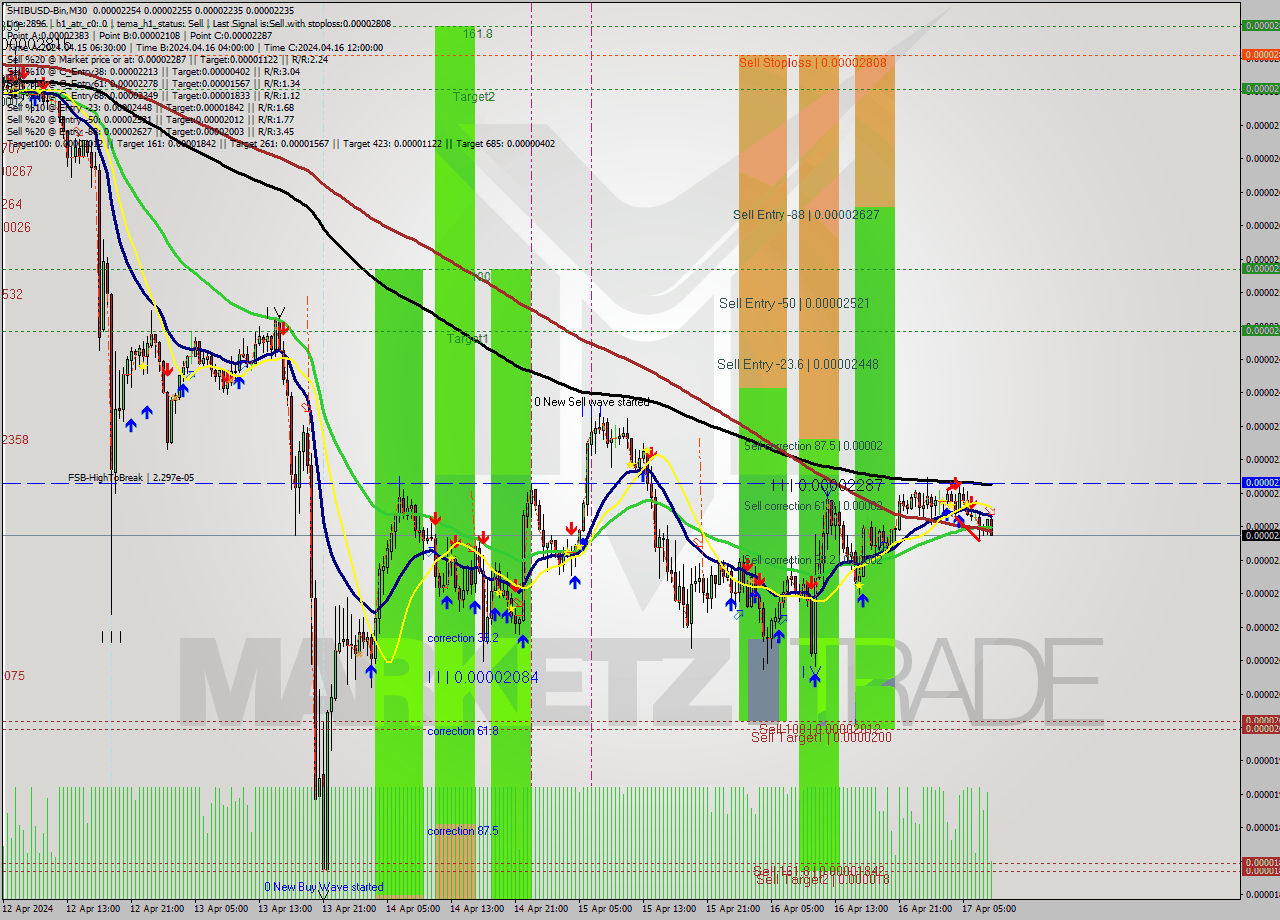Click the '16 Apr 13:00' time axis label
This screenshot has height=920, width=1280.
point(861,908)
